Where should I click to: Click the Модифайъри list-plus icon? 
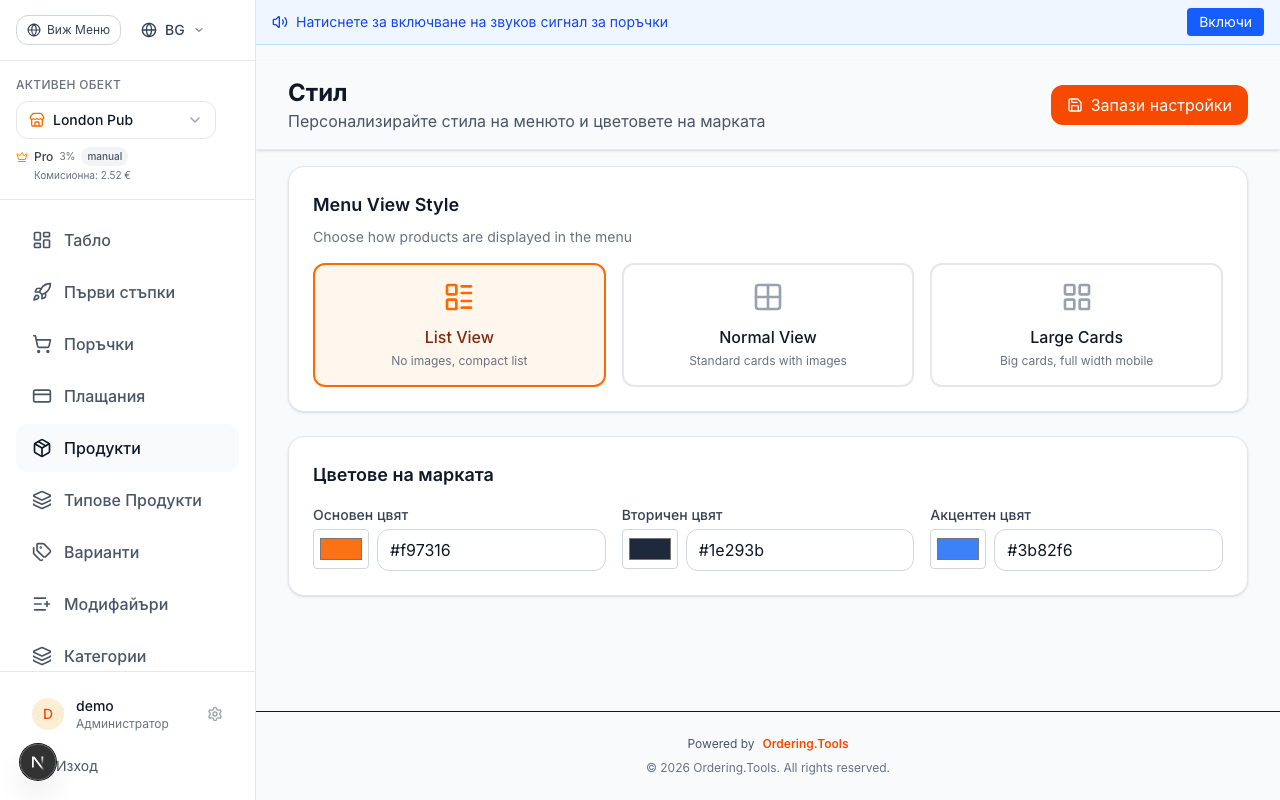[x=42, y=604]
